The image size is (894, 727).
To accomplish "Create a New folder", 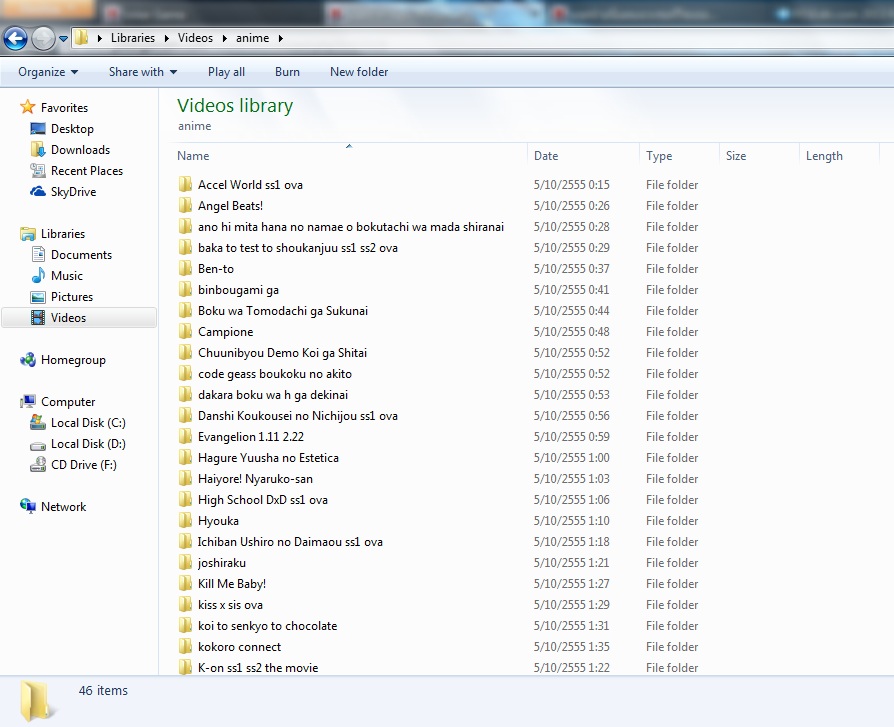I will (359, 72).
